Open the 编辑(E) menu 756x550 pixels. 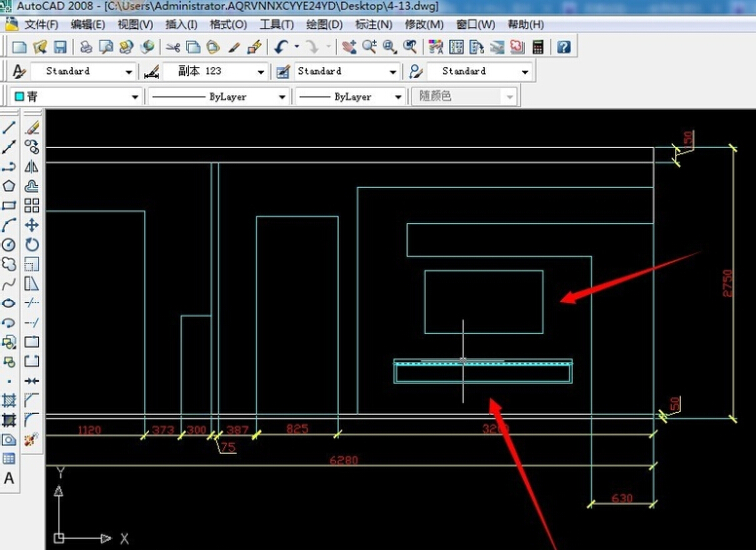point(88,25)
